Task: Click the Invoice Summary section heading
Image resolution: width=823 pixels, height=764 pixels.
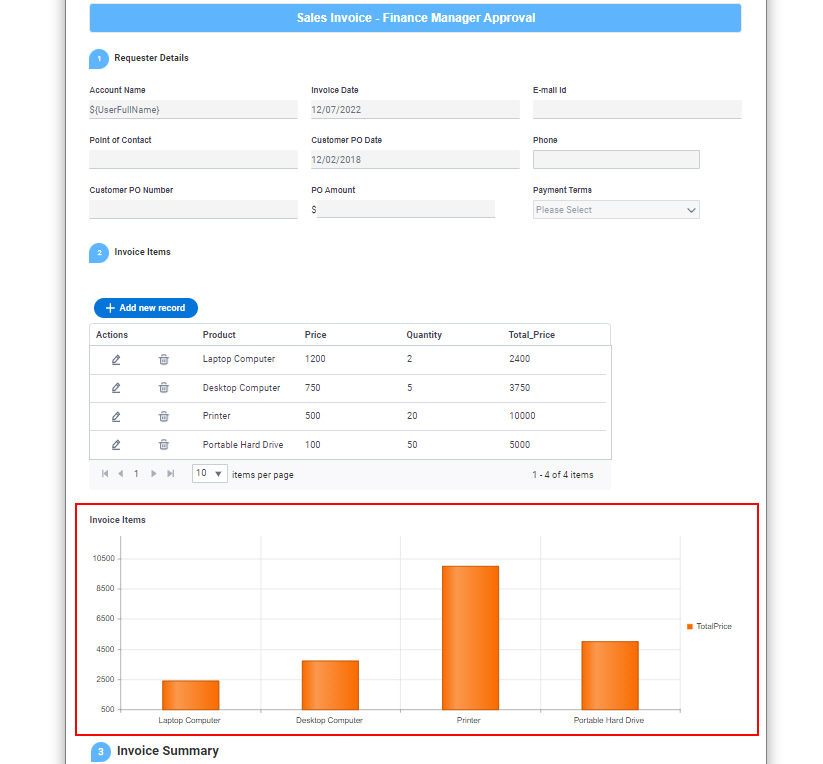Action: coord(167,751)
